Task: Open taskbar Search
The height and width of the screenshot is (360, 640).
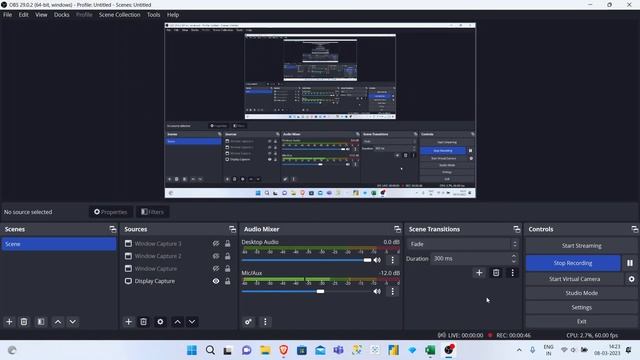Action: click(x=210, y=350)
